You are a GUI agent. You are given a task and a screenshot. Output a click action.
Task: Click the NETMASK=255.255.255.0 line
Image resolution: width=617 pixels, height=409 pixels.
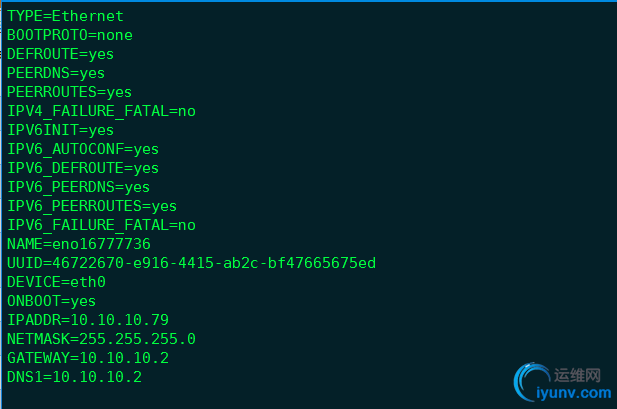(101, 339)
